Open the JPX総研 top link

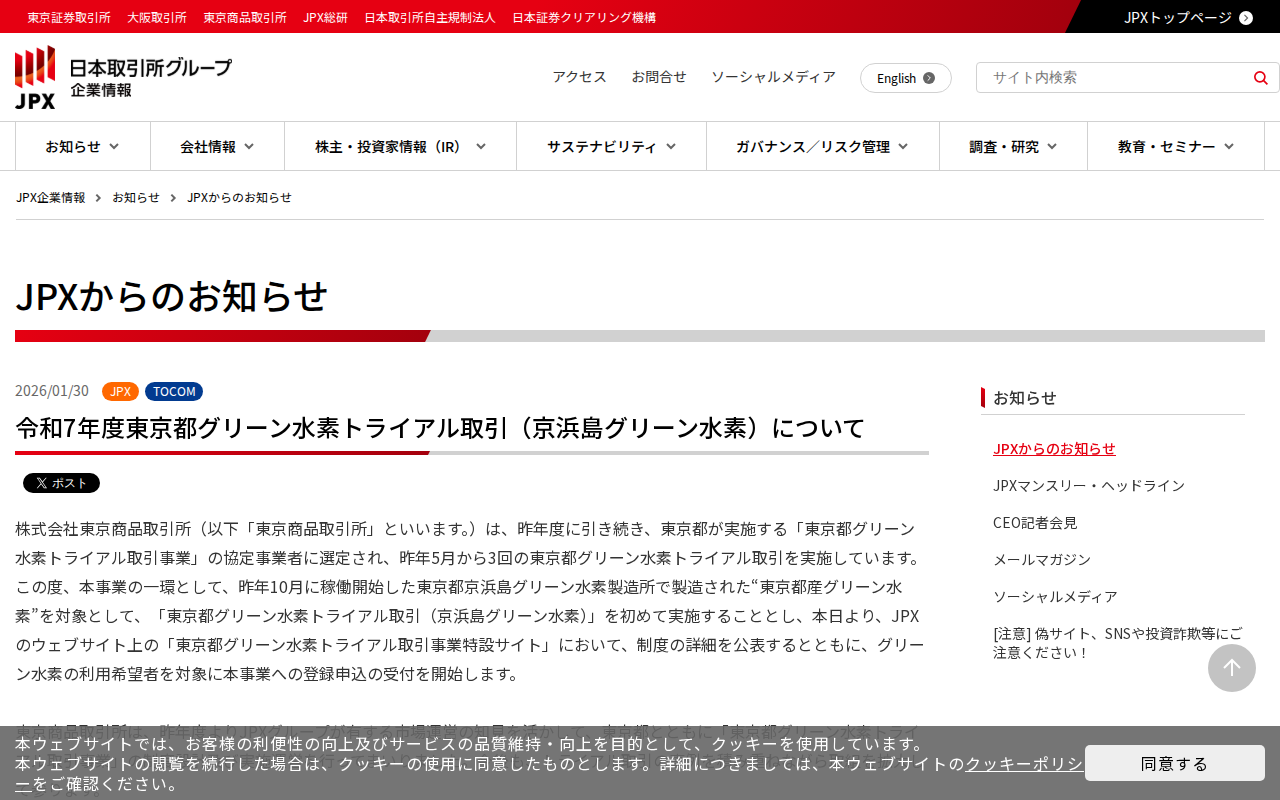pos(325,17)
